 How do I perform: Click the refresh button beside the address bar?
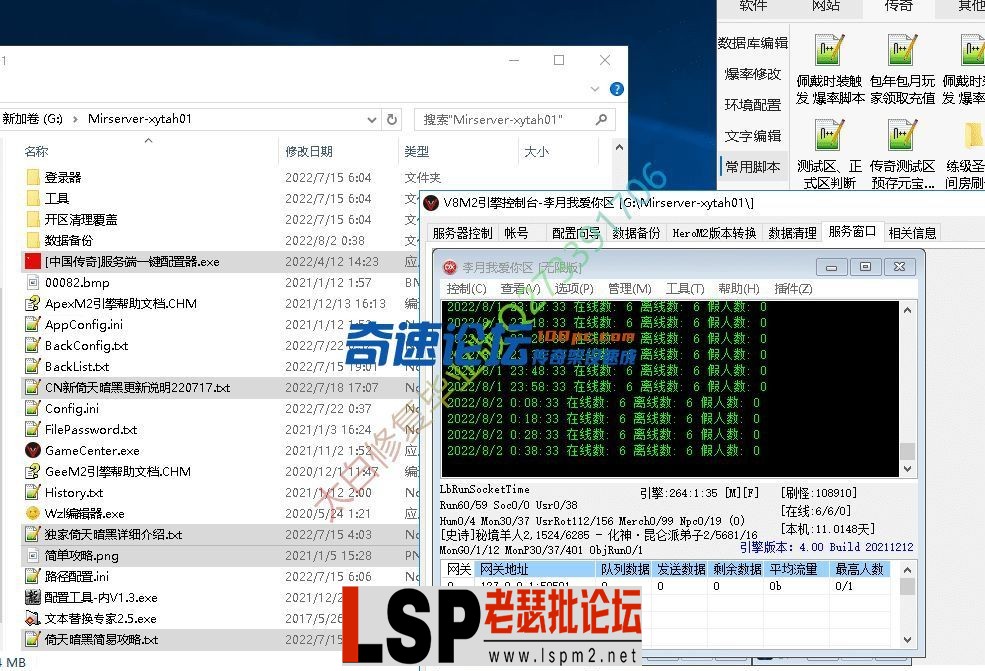(x=392, y=119)
